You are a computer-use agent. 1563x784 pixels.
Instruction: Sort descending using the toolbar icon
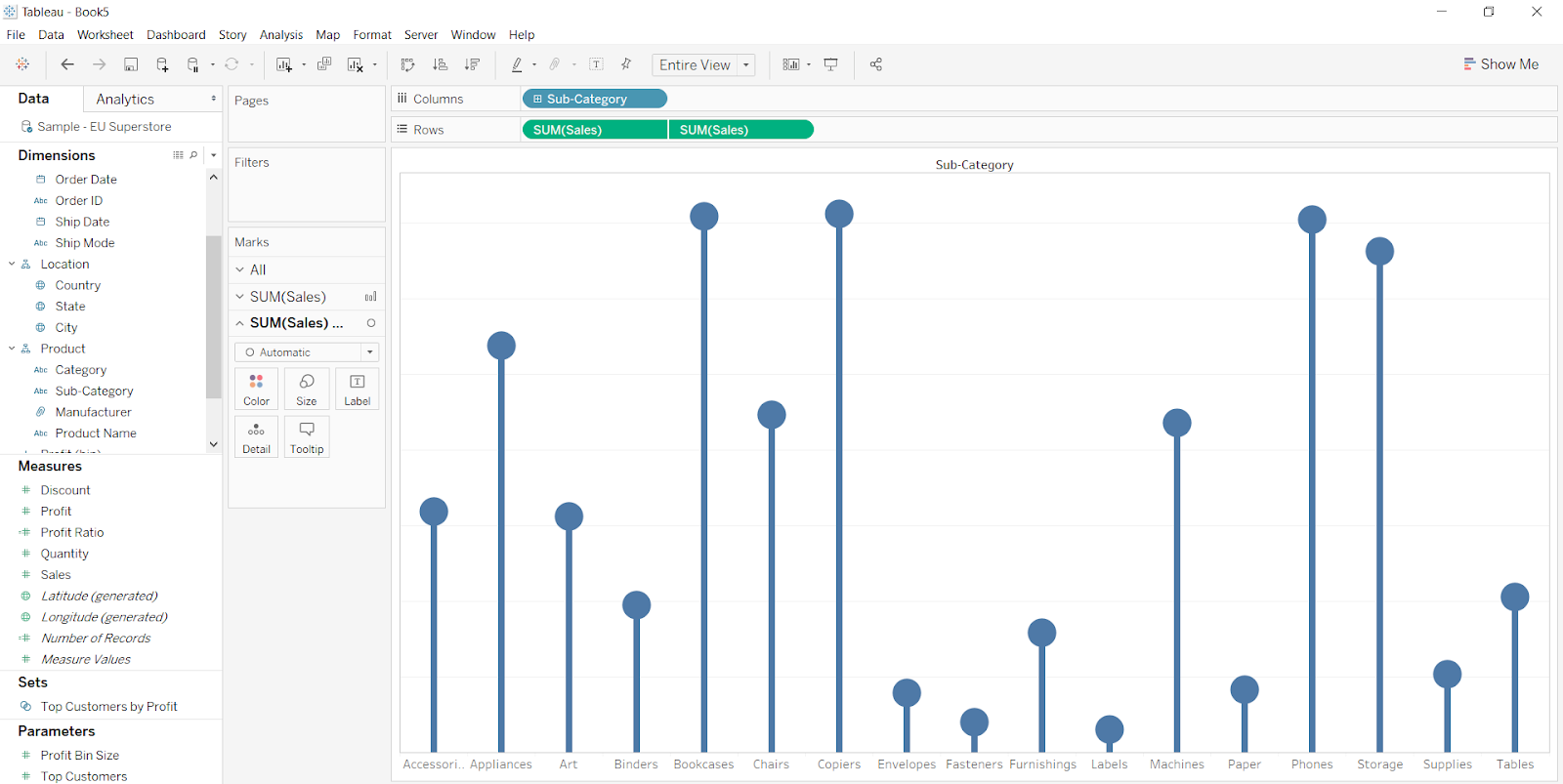(472, 64)
